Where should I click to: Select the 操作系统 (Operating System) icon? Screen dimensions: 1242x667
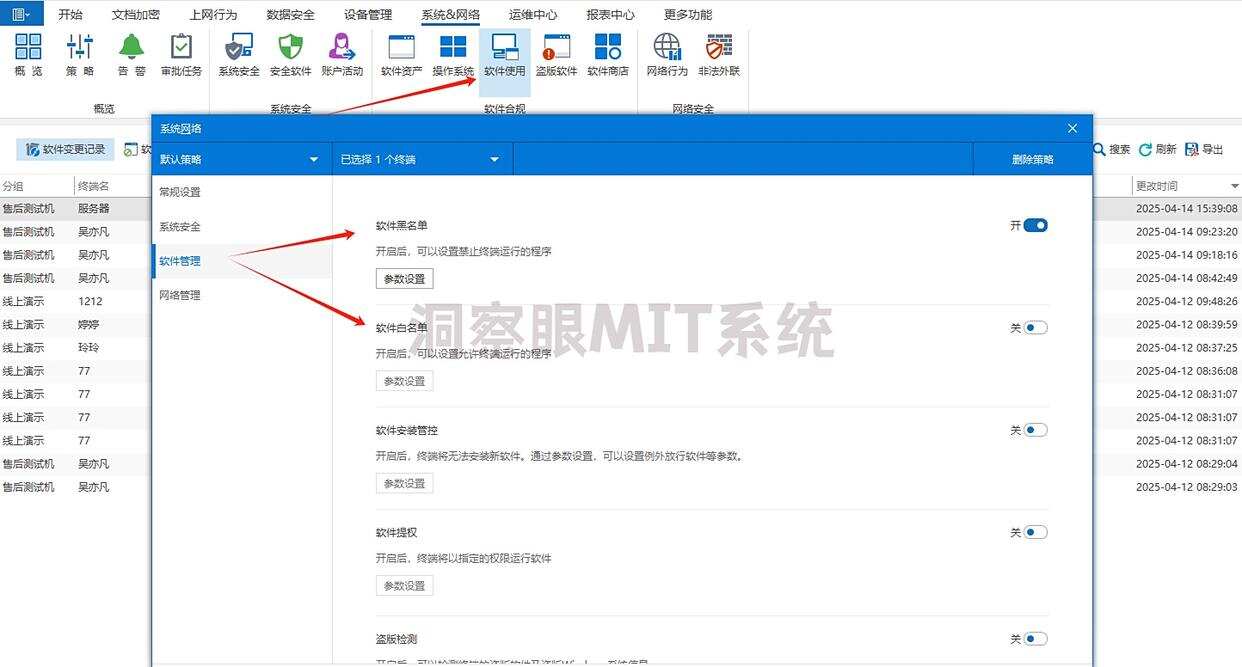[453, 55]
